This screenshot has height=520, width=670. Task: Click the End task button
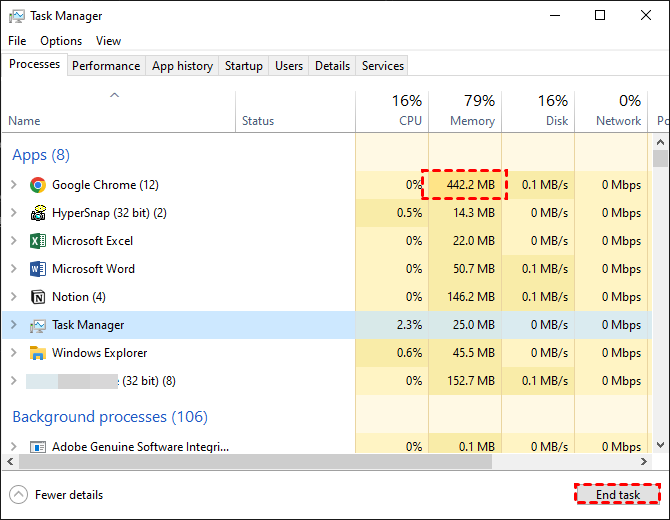(617, 495)
